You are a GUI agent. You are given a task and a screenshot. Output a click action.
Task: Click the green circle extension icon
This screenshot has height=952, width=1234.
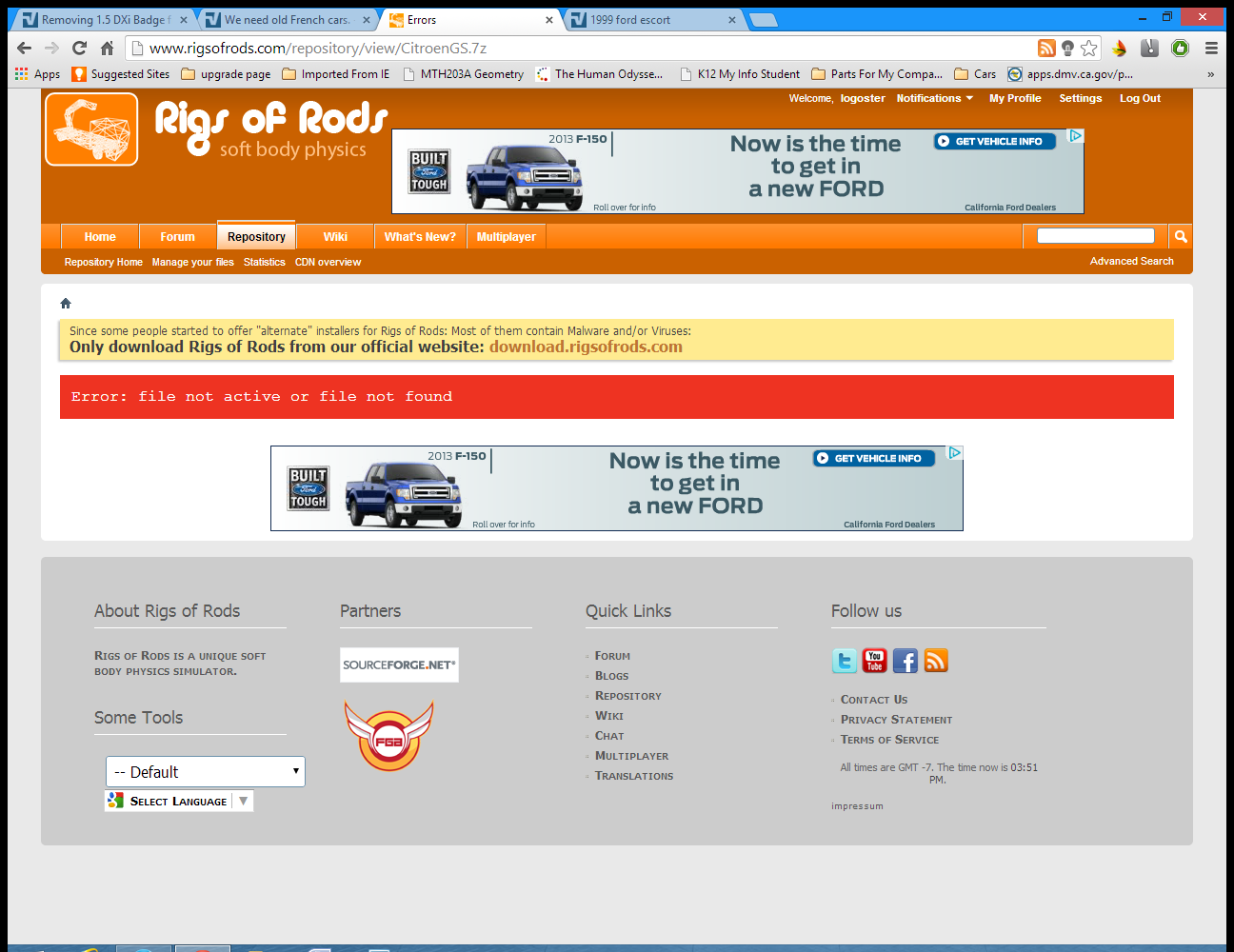pos(1180,49)
